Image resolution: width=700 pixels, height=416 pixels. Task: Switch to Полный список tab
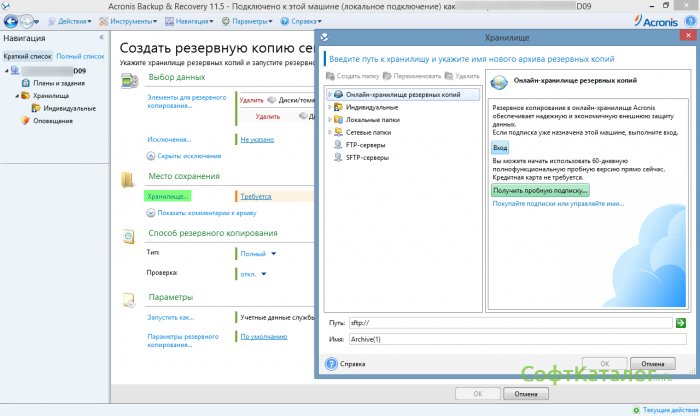80,57
